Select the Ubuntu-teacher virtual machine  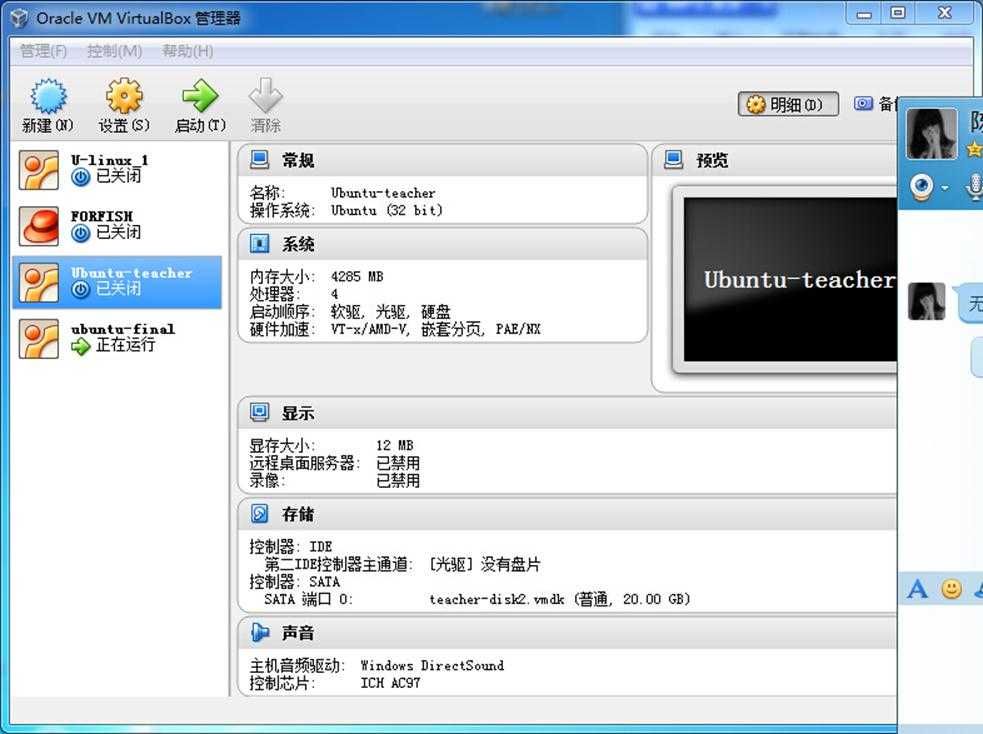(117, 282)
